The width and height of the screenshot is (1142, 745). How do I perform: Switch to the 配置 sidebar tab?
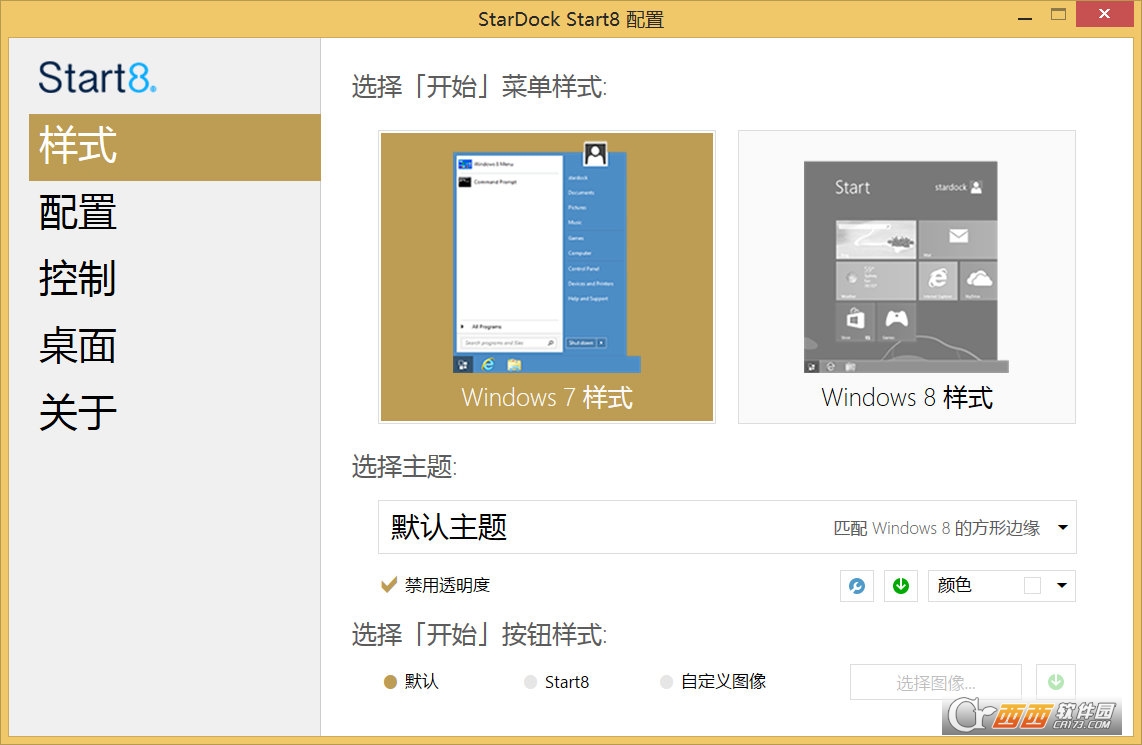77,212
